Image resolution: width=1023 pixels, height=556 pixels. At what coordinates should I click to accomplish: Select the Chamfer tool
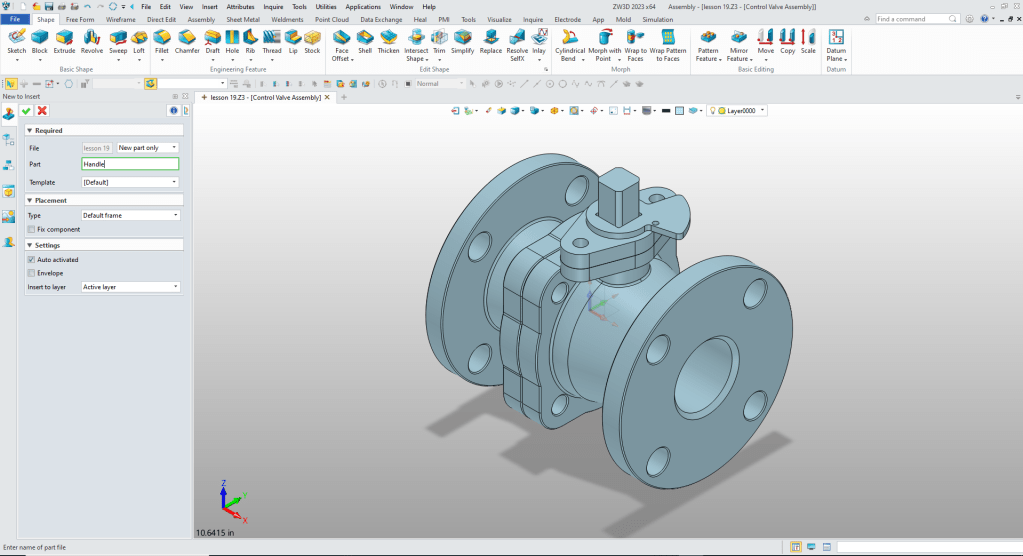pyautogui.click(x=187, y=39)
